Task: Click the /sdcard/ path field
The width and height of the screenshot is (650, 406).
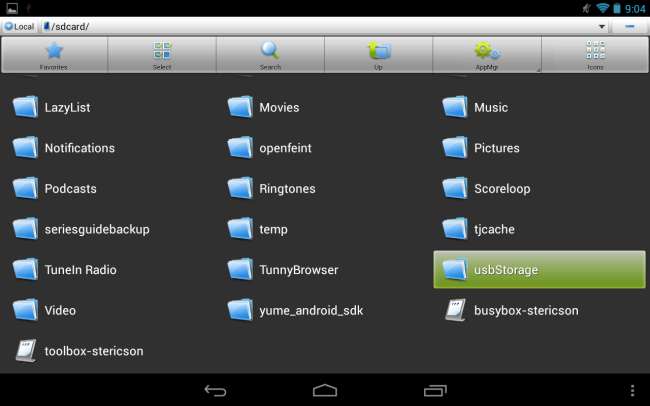Action: coord(325,27)
